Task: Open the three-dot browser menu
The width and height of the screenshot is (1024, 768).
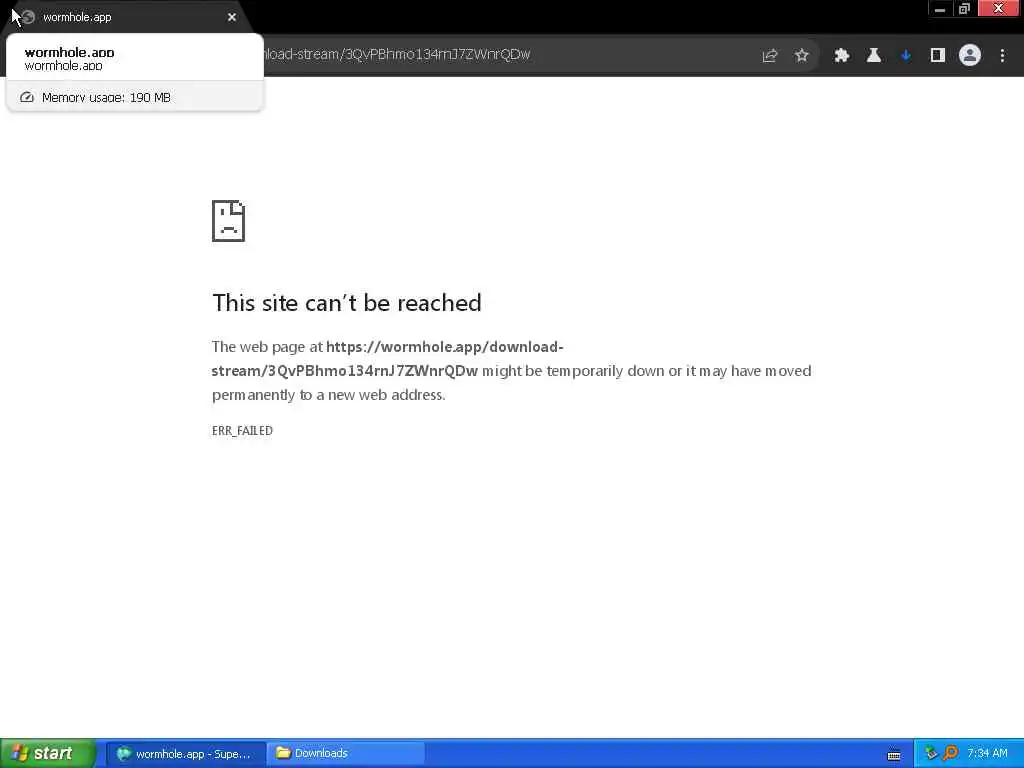Action: [x=1002, y=56]
